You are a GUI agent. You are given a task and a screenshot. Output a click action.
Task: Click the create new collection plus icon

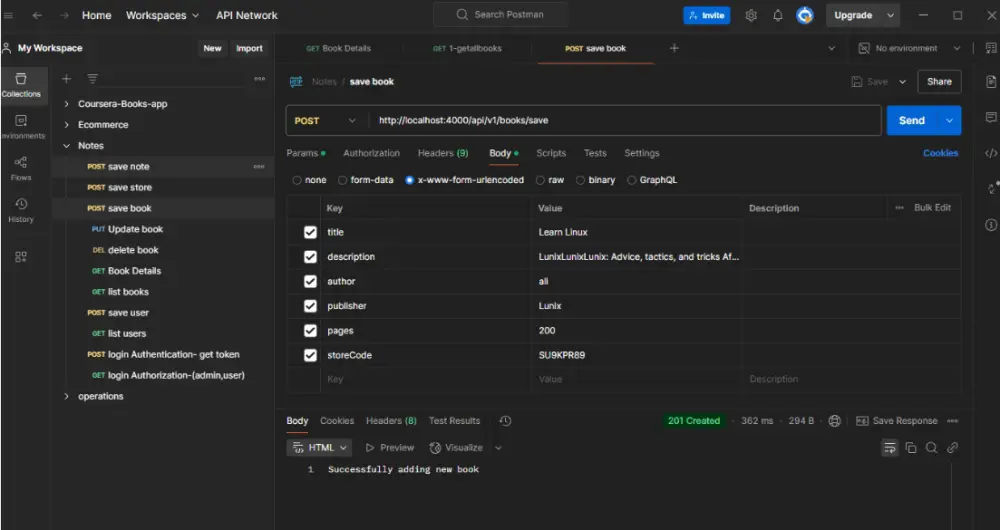[67, 78]
